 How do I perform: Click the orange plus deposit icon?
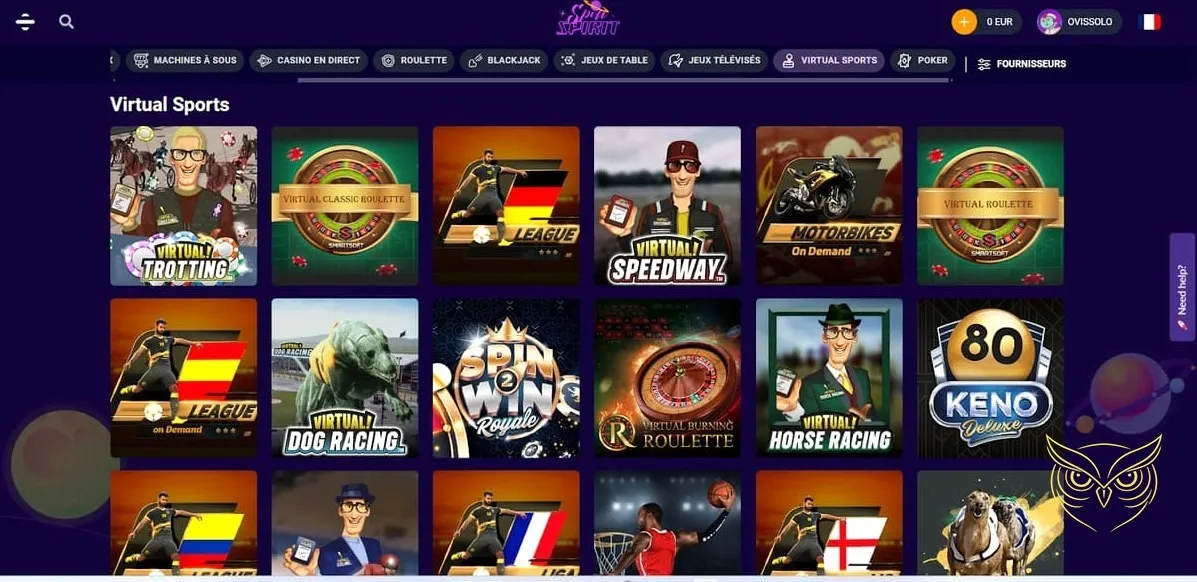pyautogui.click(x=963, y=22)
